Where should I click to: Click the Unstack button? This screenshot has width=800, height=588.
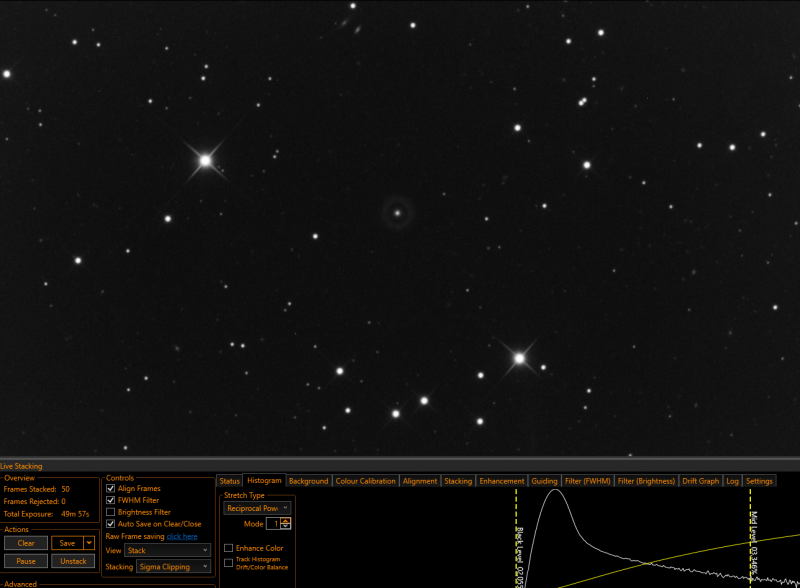tap(73, 561)
